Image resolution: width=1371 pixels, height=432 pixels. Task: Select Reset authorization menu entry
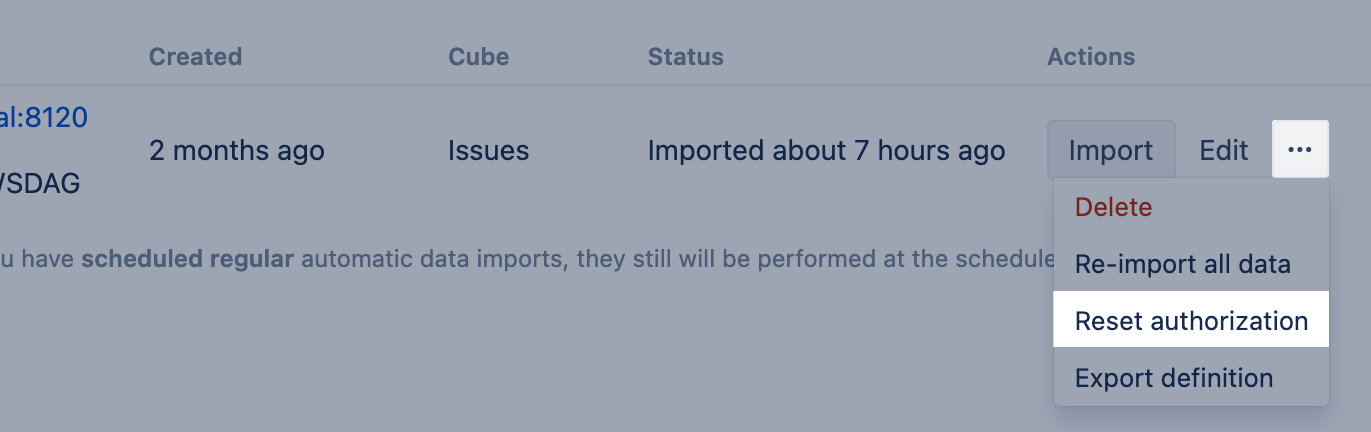point(1191,321)
